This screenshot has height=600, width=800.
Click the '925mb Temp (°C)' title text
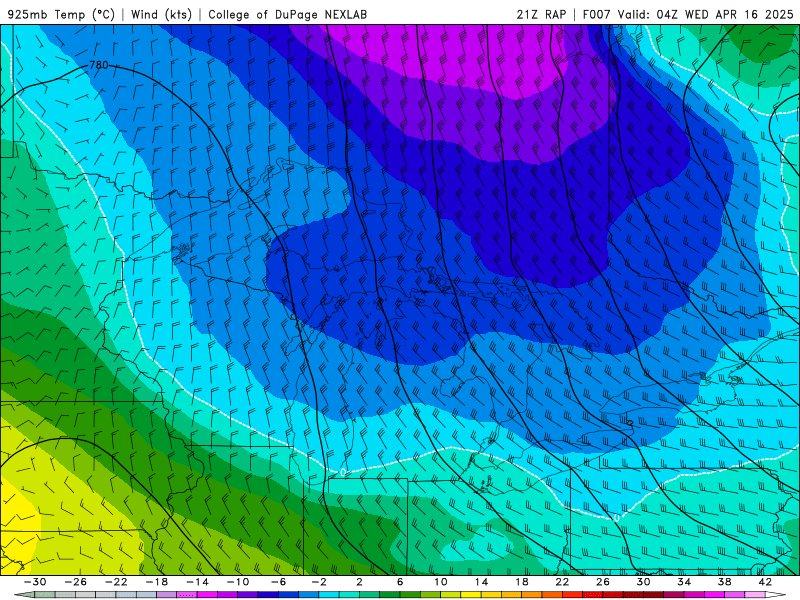click(61, 14)
